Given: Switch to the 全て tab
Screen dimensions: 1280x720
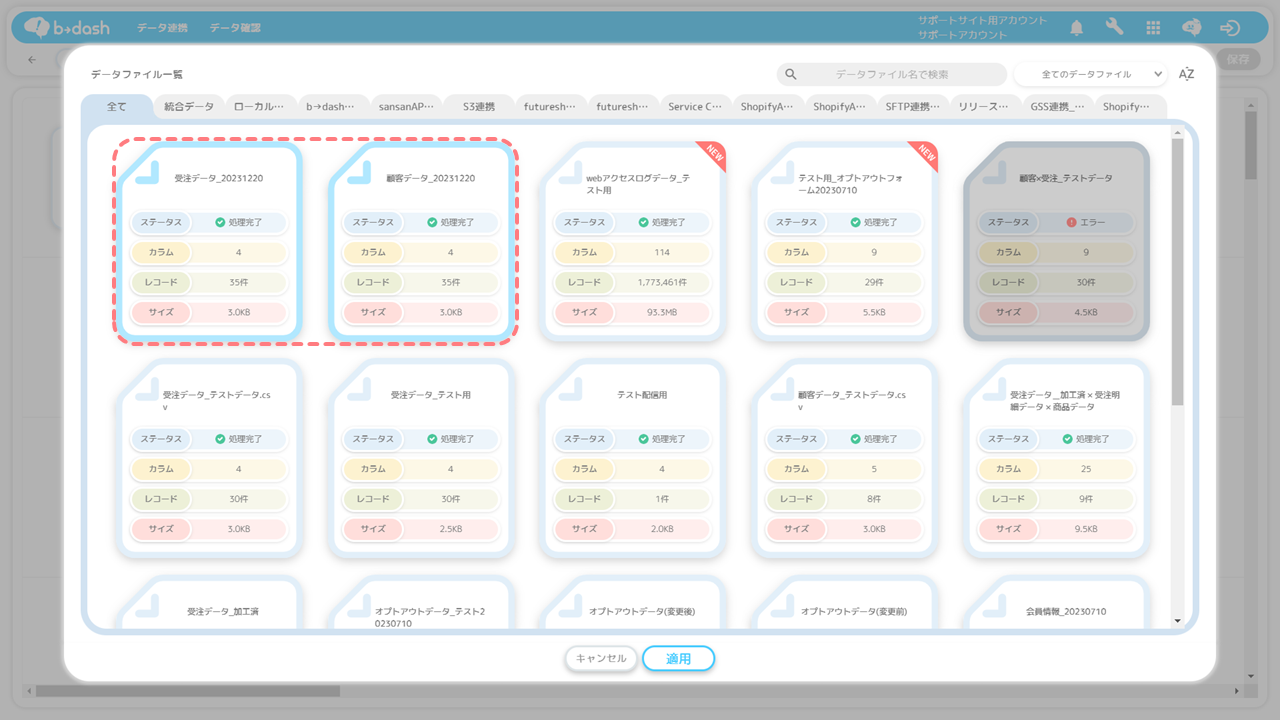Looking at the screenshot, I should [117, 106].
